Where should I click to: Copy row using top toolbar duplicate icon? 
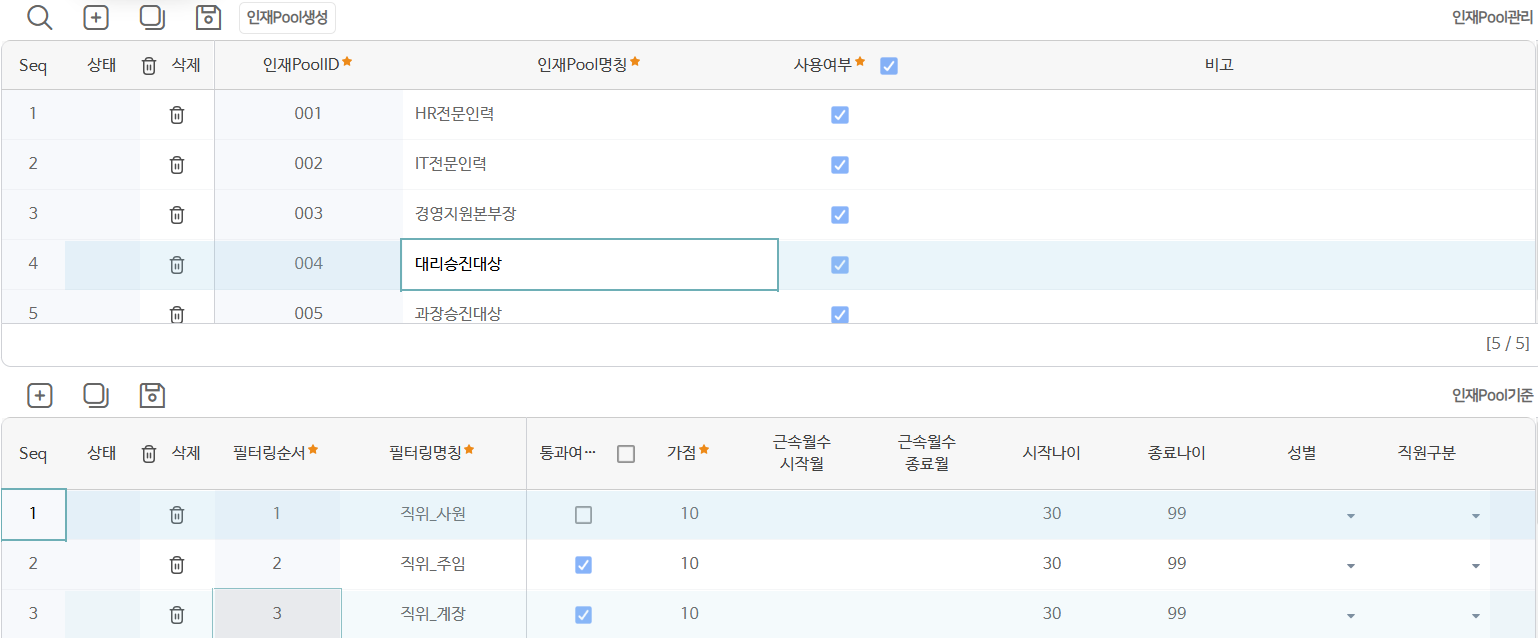point(152,17)
